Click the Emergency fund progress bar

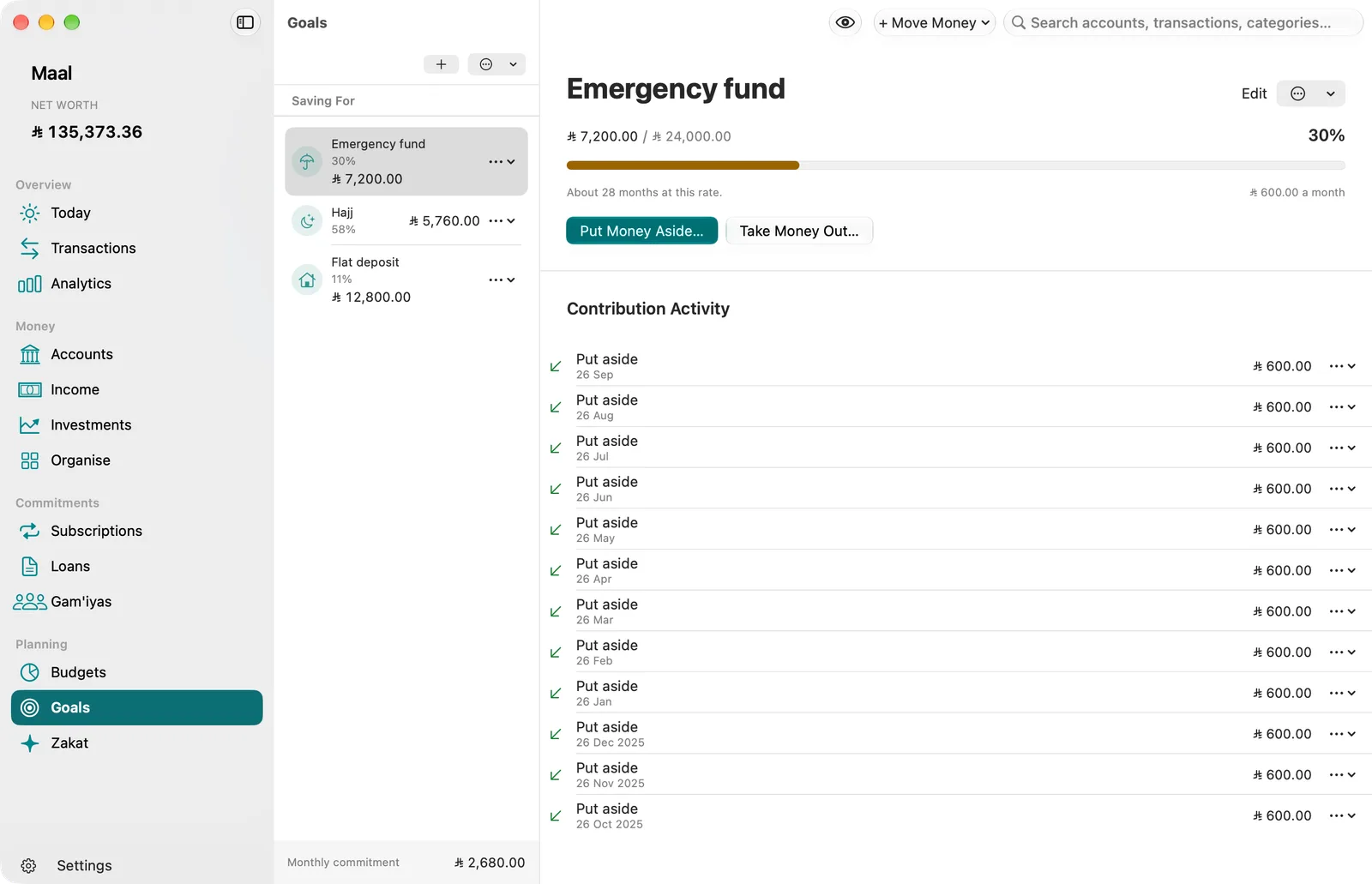(x=955, y=165)
